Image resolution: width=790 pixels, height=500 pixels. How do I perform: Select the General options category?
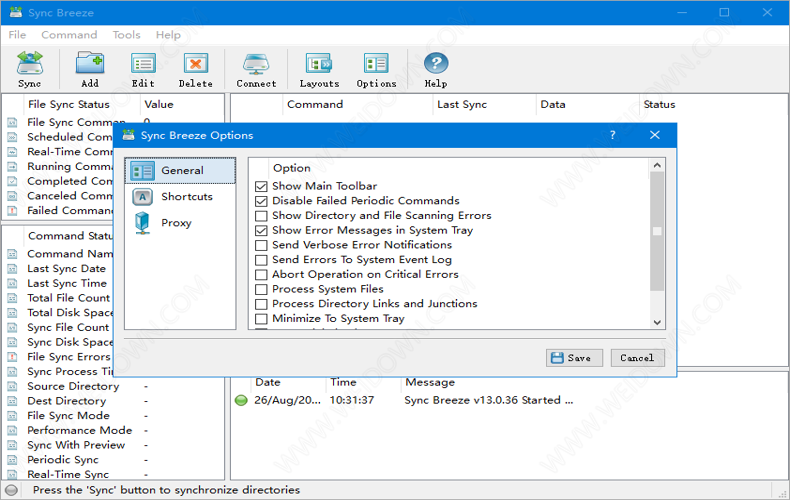[x=180, y=171]
